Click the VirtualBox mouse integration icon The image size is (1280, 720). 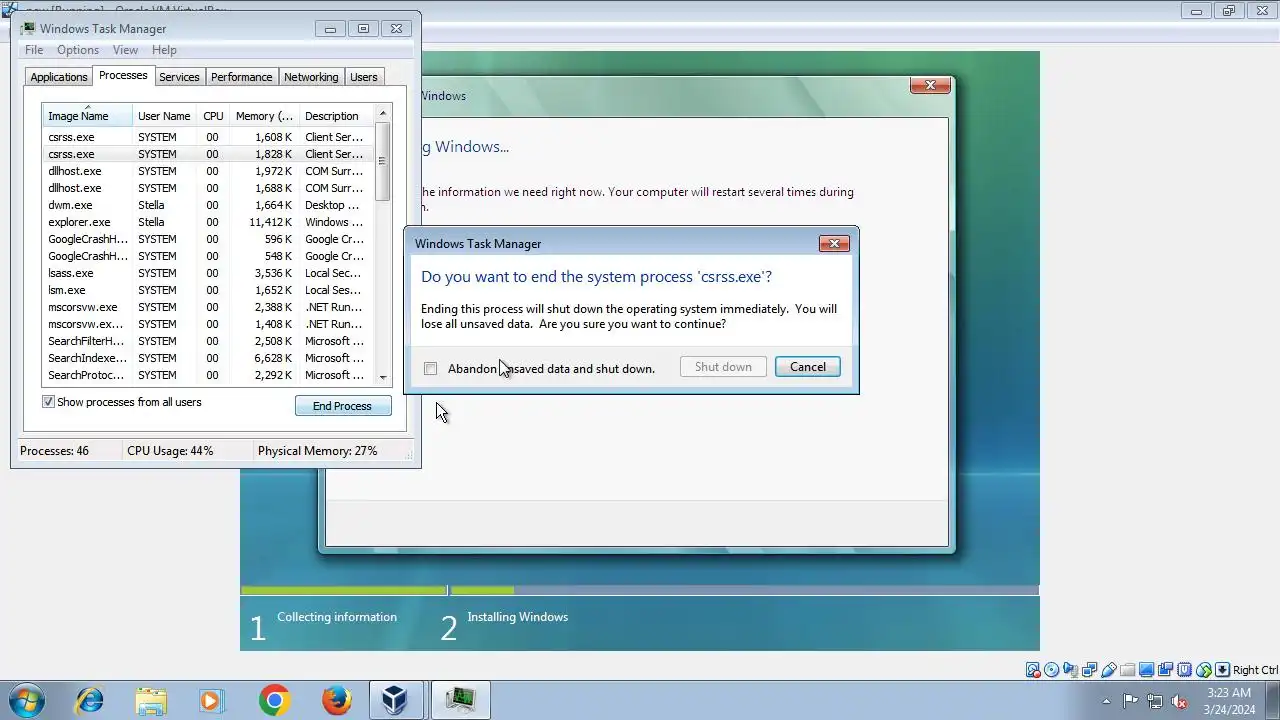click(x=1204, y=670)
